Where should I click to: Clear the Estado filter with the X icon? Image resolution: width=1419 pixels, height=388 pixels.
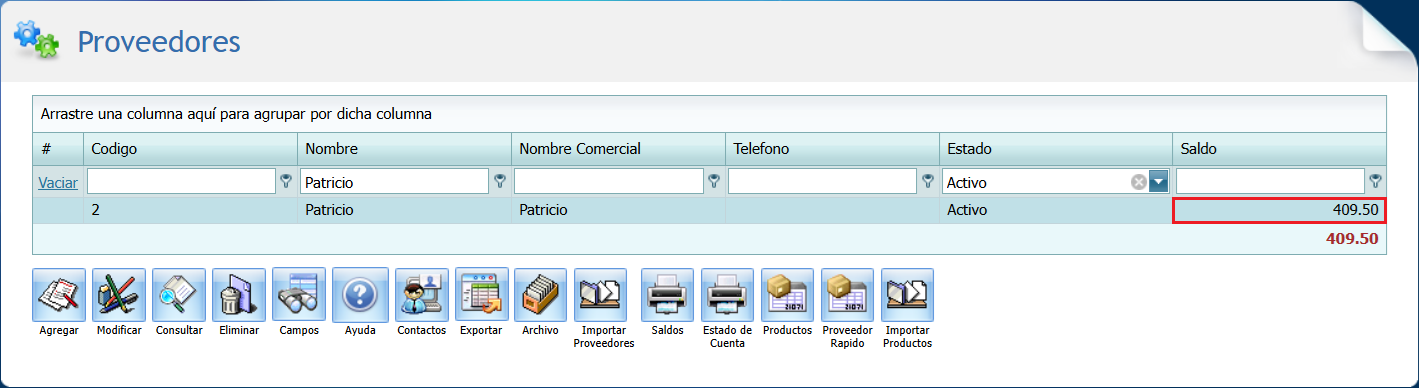pyautogui.click(x=1138, y=182)
